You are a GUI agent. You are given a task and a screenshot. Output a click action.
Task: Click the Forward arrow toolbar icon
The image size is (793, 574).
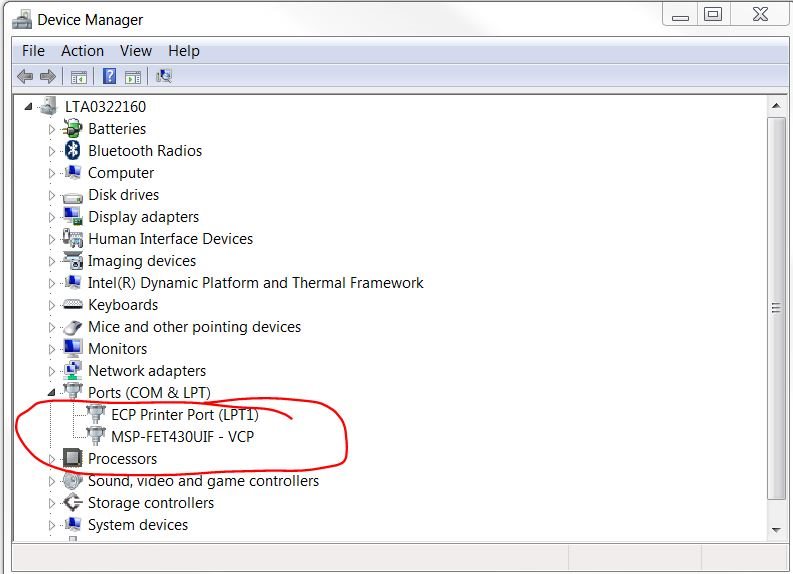click(48, 77)
